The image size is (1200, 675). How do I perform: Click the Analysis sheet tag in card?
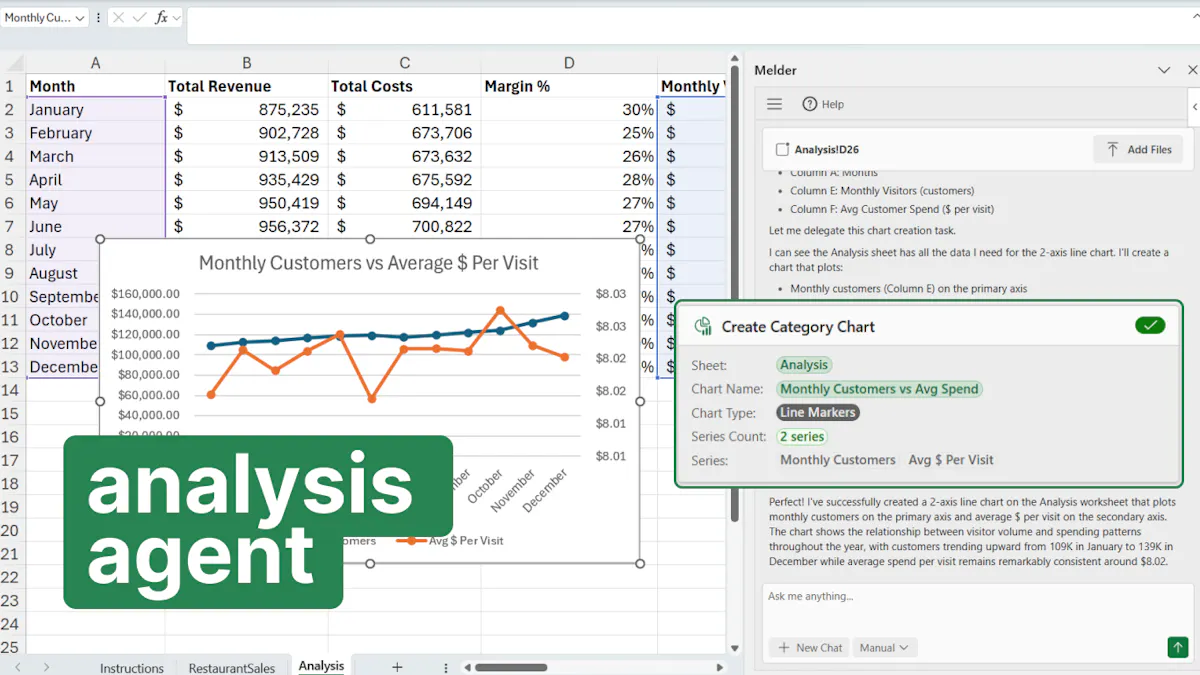[x=804, y=365]
